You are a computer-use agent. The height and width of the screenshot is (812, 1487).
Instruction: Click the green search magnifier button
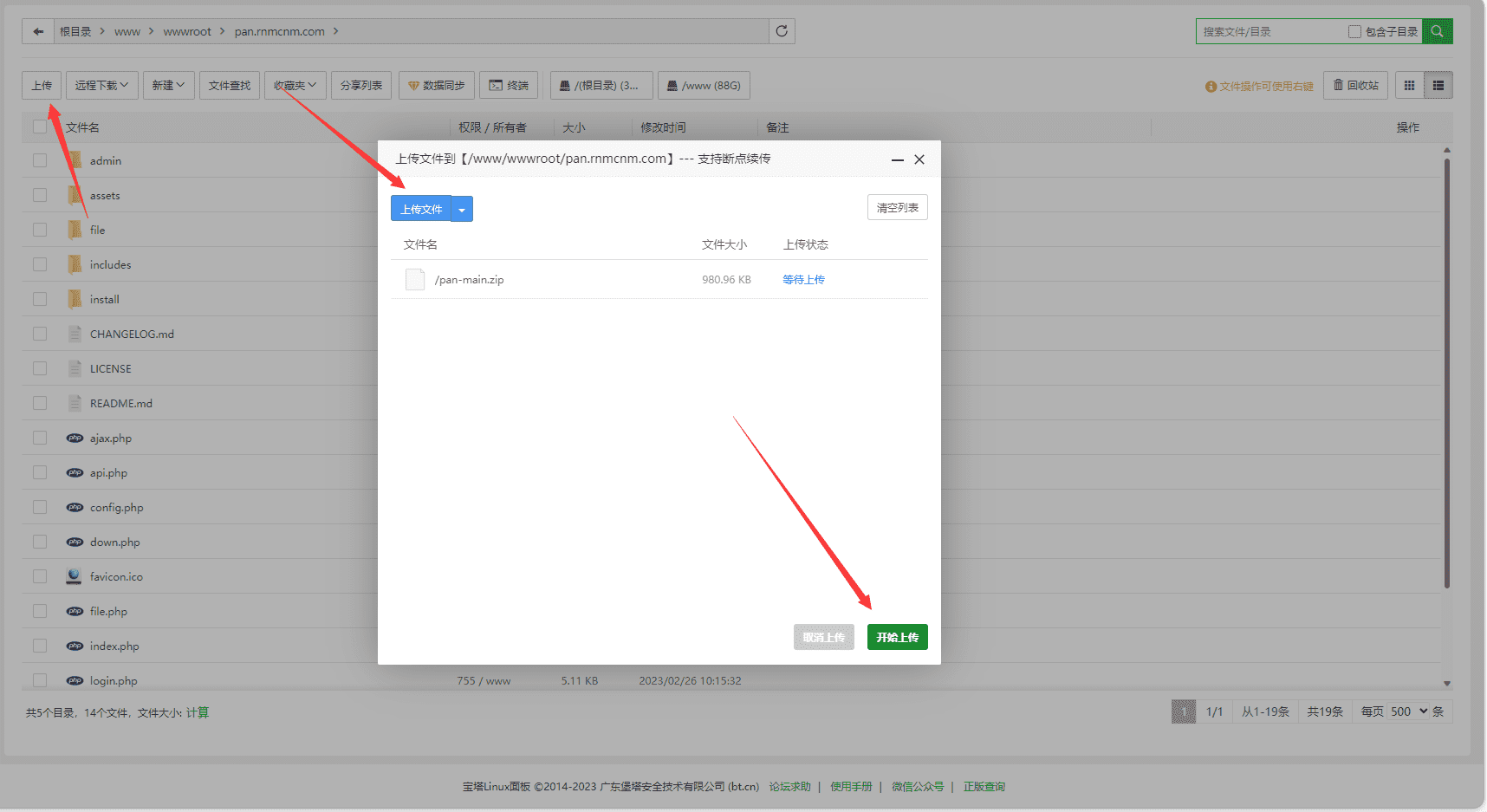click(x=1438, y=31)
